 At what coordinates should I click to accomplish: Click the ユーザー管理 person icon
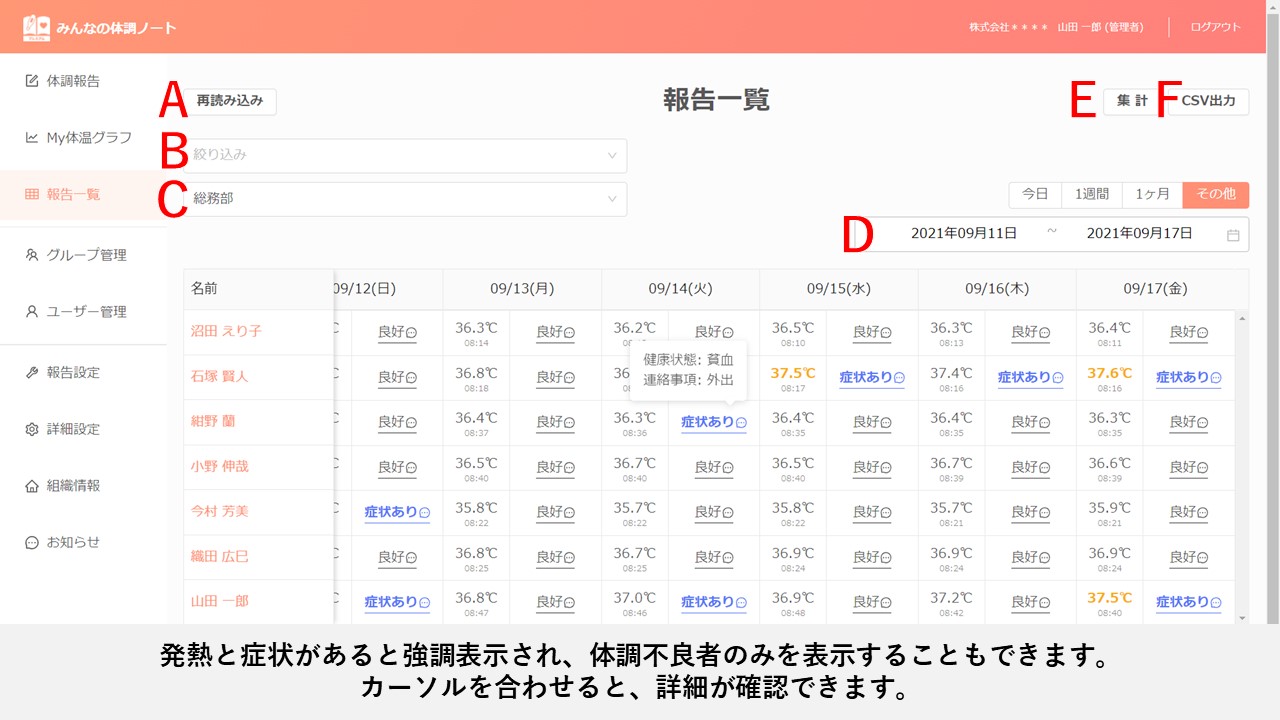32,312
